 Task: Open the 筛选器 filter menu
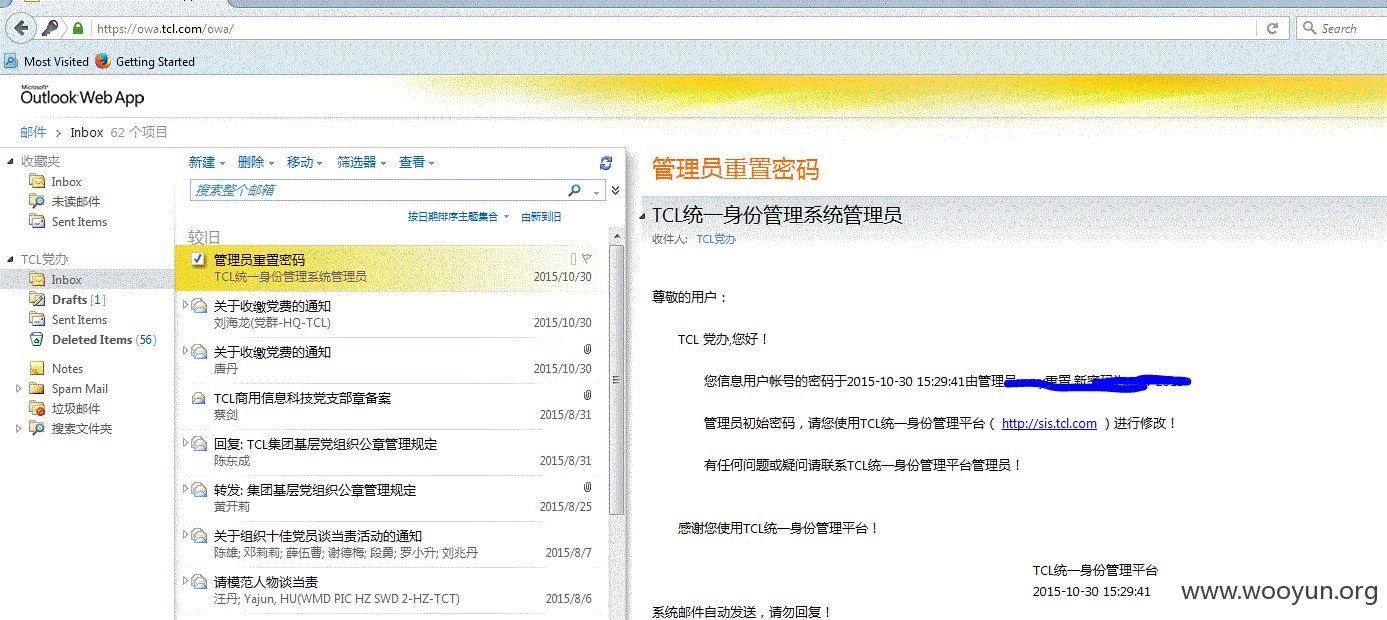pos(361,162)
